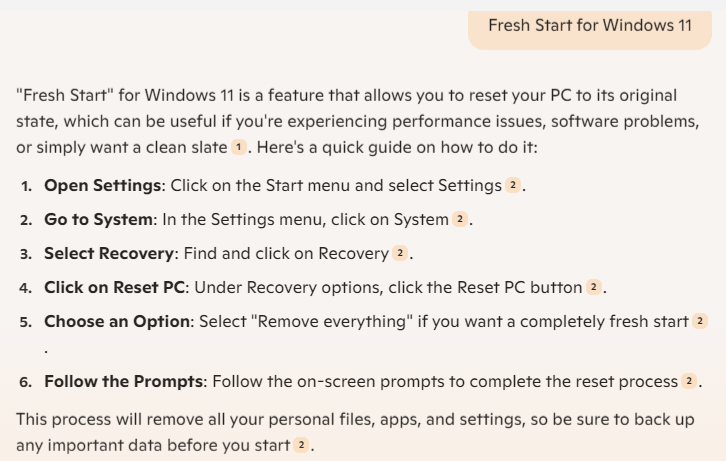The width and height of the screenshot is (726, 461).
Task: Click the bold "Open Settings" step heading
Action: point(102,186)
